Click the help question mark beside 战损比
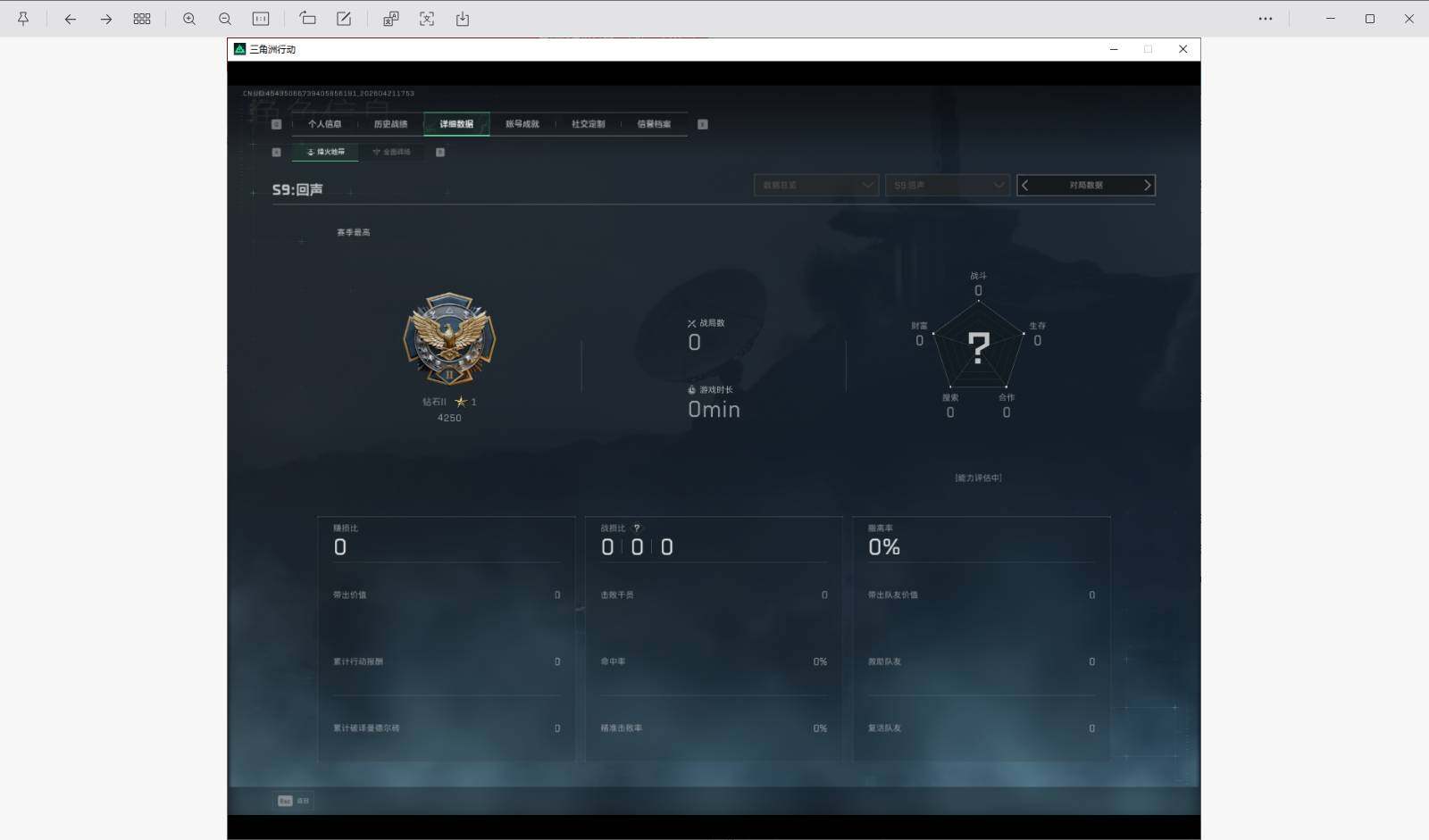1429x840 pixels. coord(637,528)
